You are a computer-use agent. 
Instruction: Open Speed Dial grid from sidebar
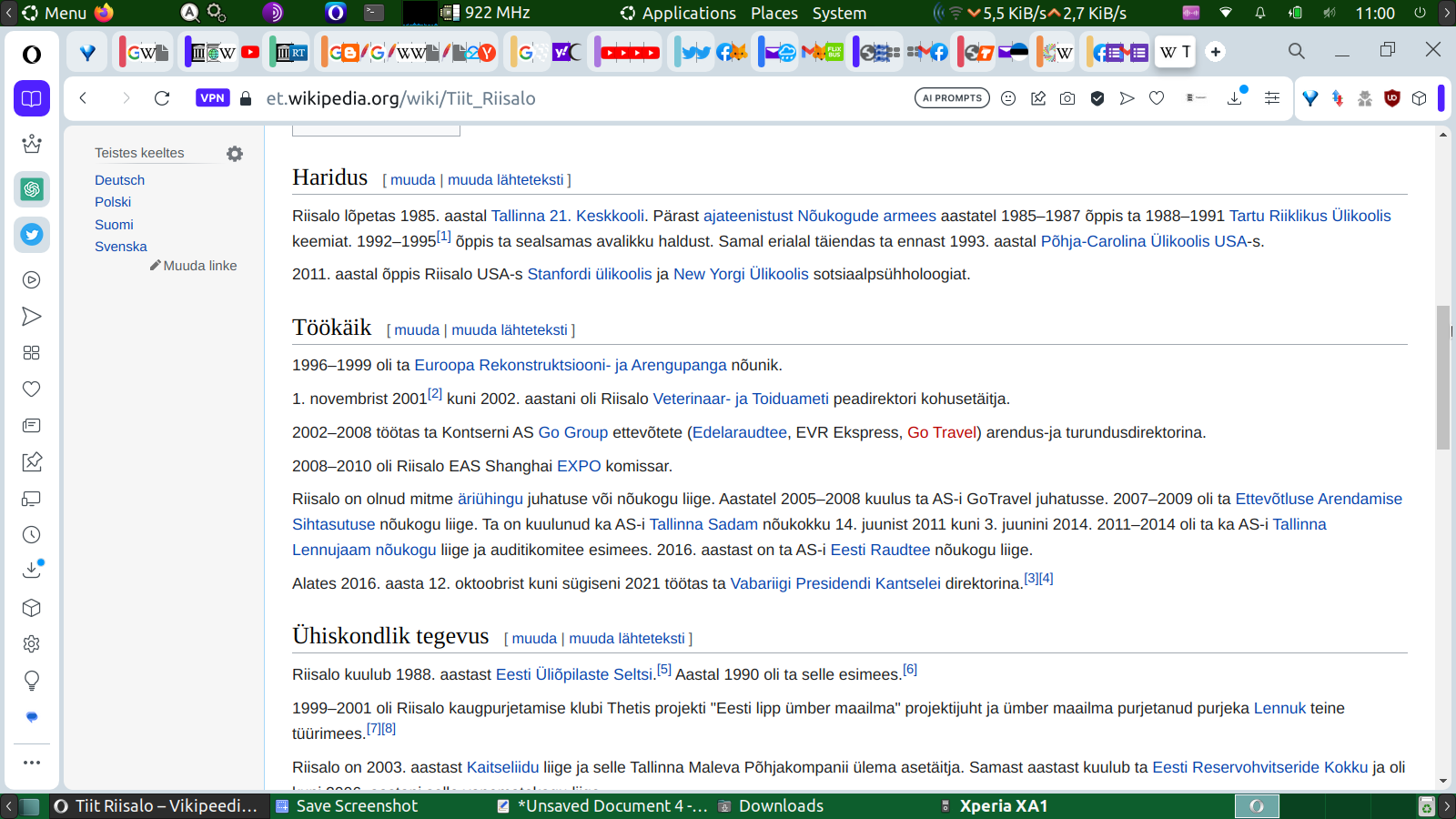[32, 353]
